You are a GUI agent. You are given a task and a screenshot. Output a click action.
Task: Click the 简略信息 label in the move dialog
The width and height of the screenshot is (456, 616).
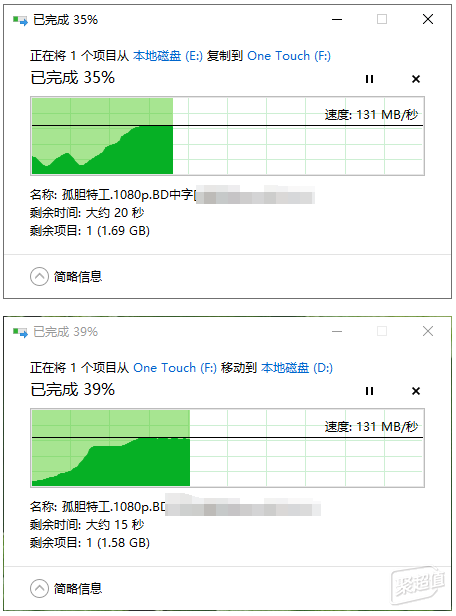(x=78, y=588)
